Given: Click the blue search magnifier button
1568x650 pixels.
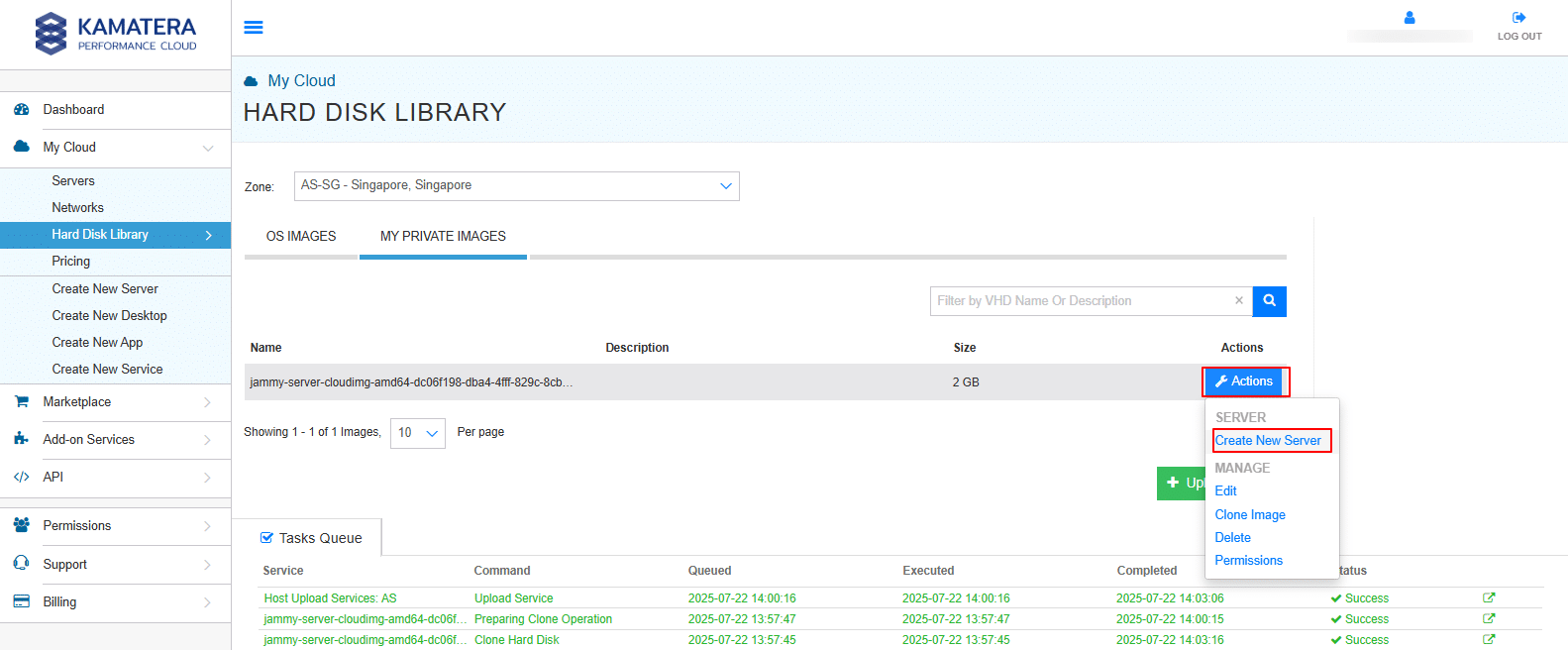Looking at the screenshot, I should [x=1270, y=301].
